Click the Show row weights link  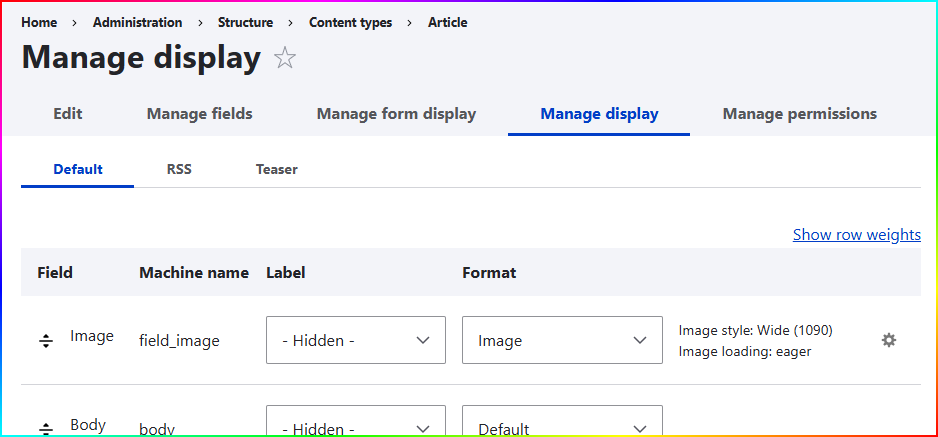tap(856, 234)
